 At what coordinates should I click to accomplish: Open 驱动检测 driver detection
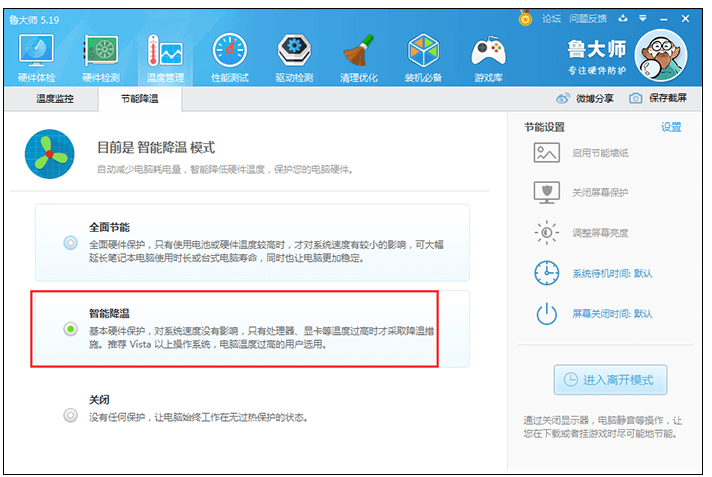(x=294, y=59)
